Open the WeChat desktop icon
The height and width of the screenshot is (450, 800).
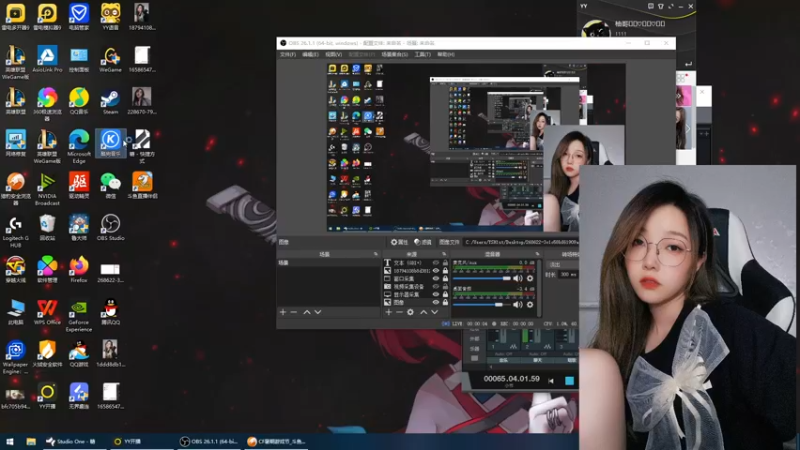(110, 185)
